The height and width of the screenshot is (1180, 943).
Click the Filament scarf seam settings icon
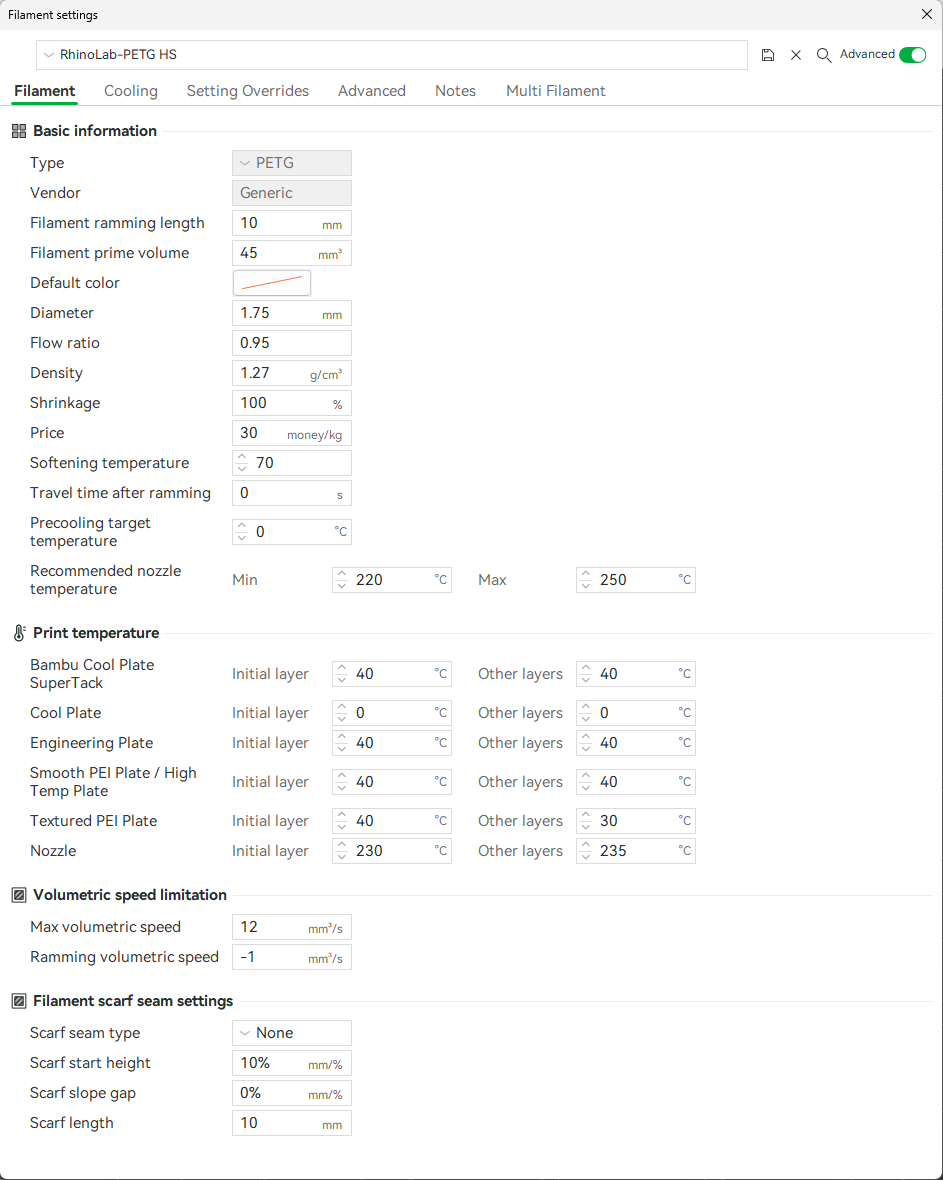pos(19,1001)
